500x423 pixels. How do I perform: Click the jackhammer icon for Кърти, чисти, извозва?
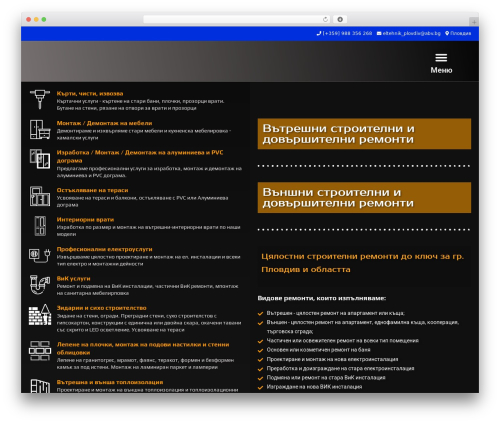tap(40, 99)
